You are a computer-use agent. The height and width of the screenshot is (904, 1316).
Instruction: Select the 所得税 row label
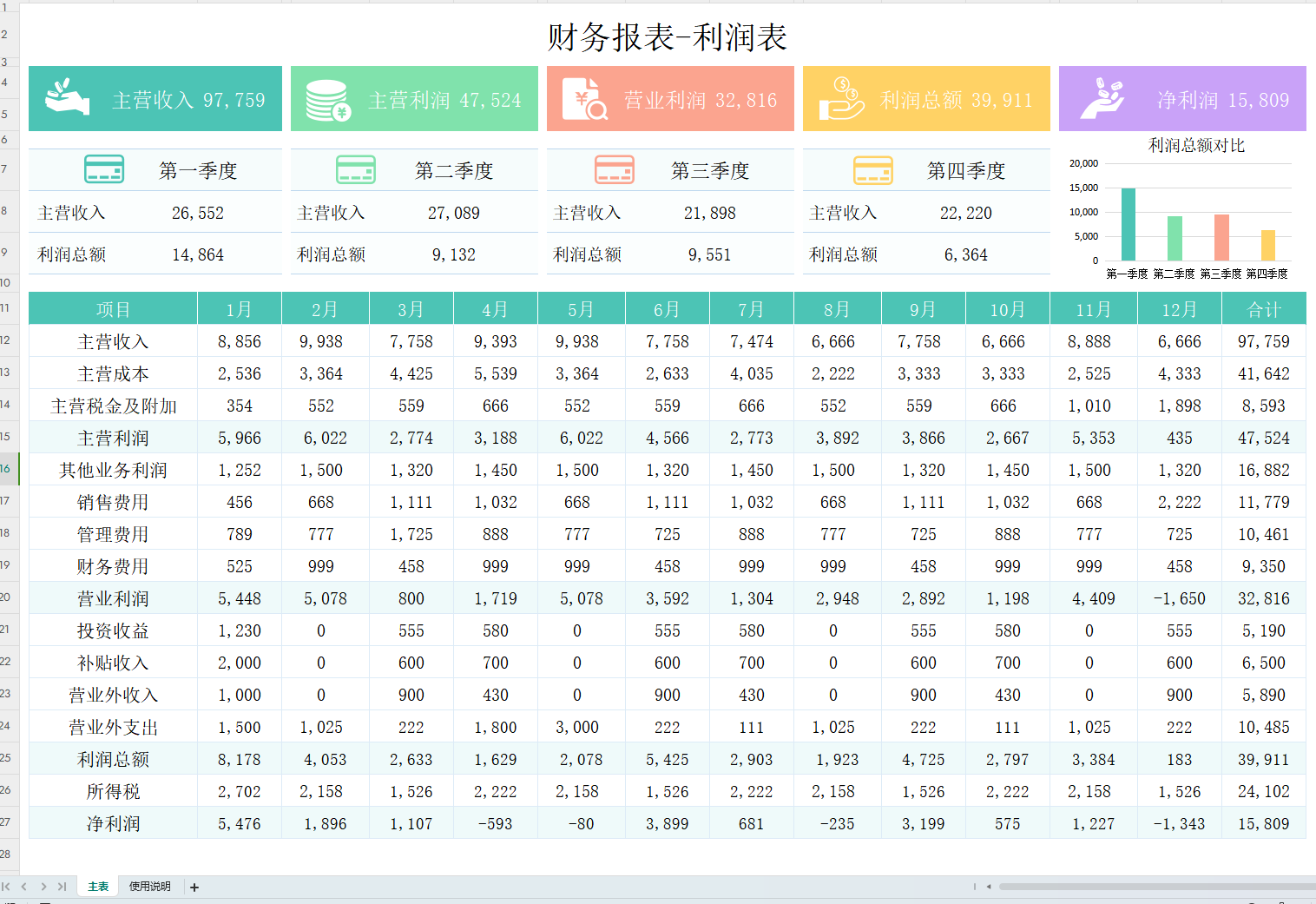coord(113,791)
